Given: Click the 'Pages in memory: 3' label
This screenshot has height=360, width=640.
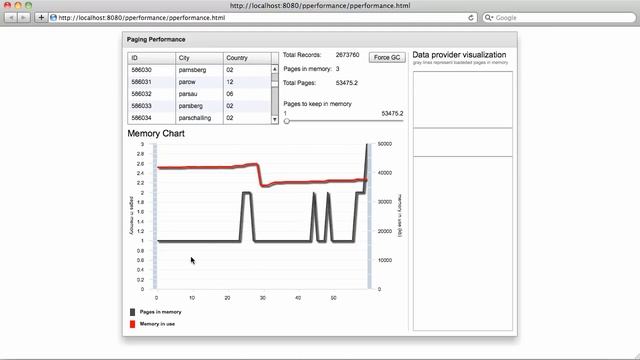Looking at the screenshot, I should [x=311, y=69].
